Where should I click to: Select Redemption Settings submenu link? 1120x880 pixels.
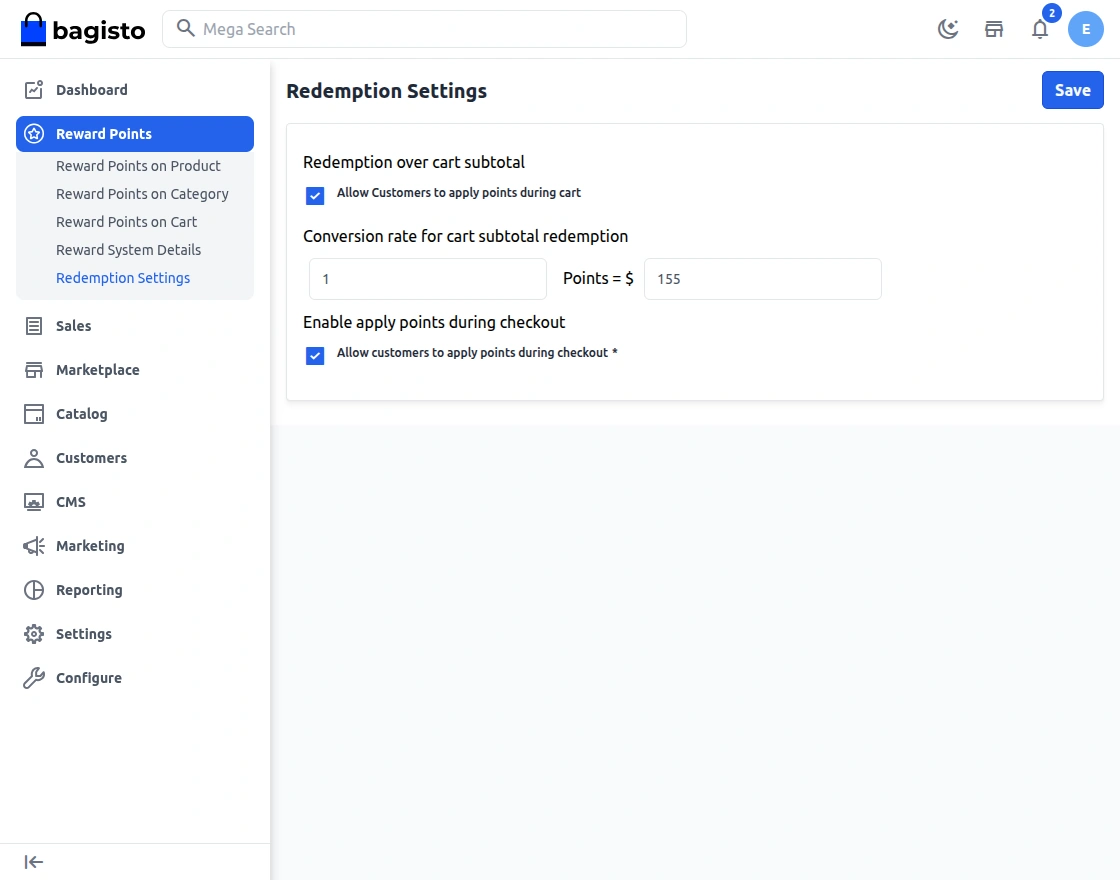[x=123, y=278]
